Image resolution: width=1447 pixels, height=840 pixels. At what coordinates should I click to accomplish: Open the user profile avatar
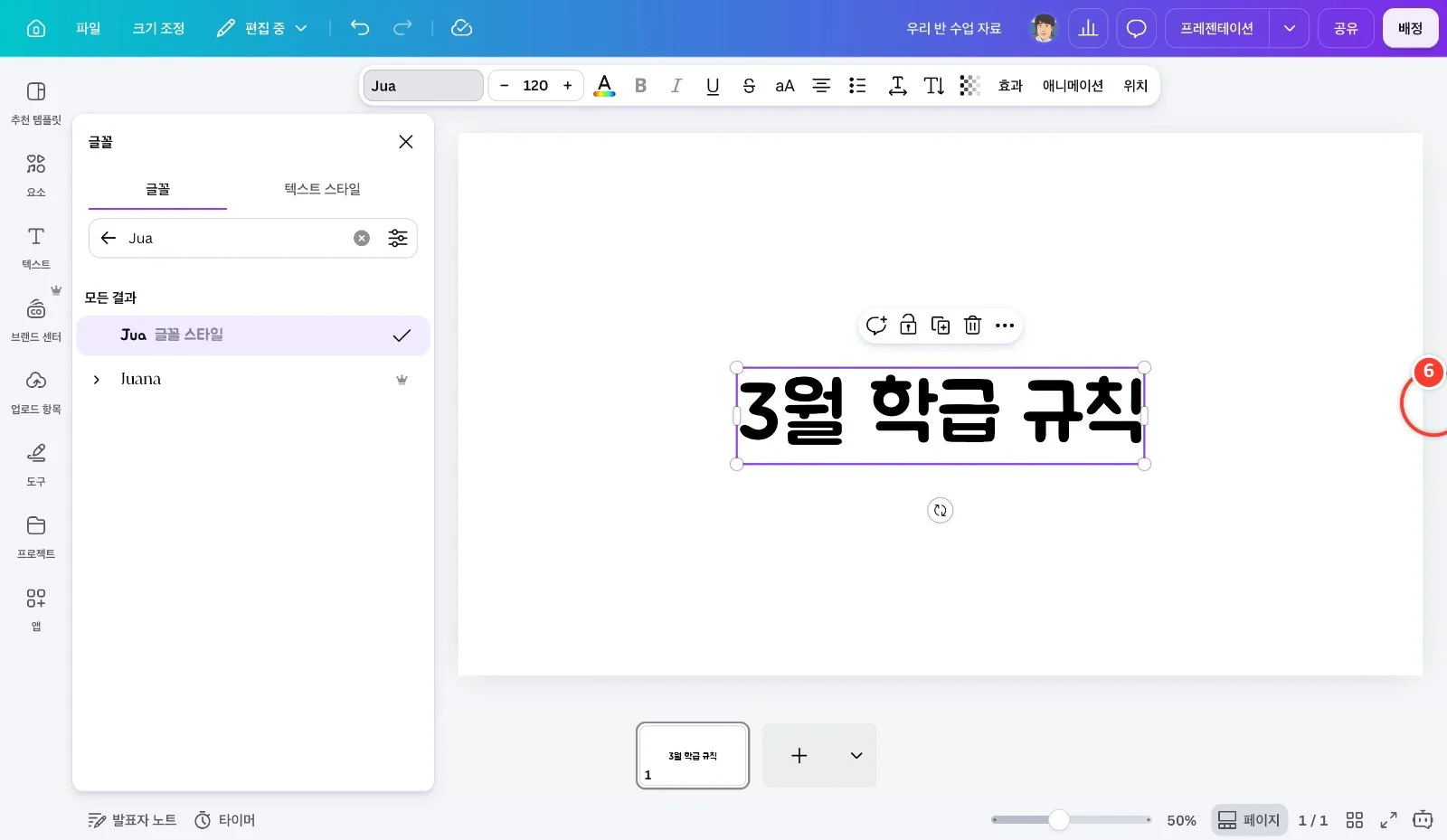click(1044, 28)
